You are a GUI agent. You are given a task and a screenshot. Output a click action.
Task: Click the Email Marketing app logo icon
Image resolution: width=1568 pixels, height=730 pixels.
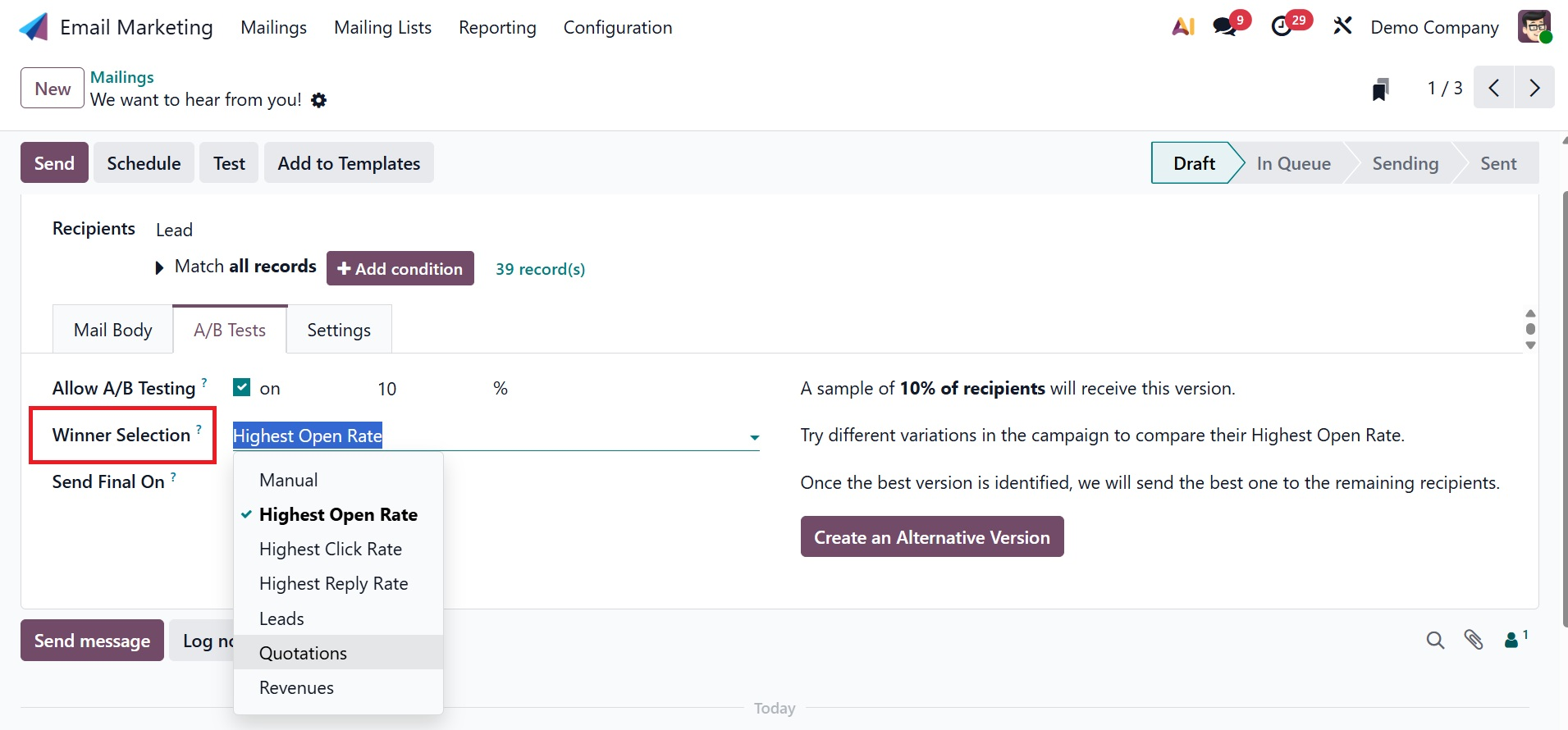coord(34,27)
